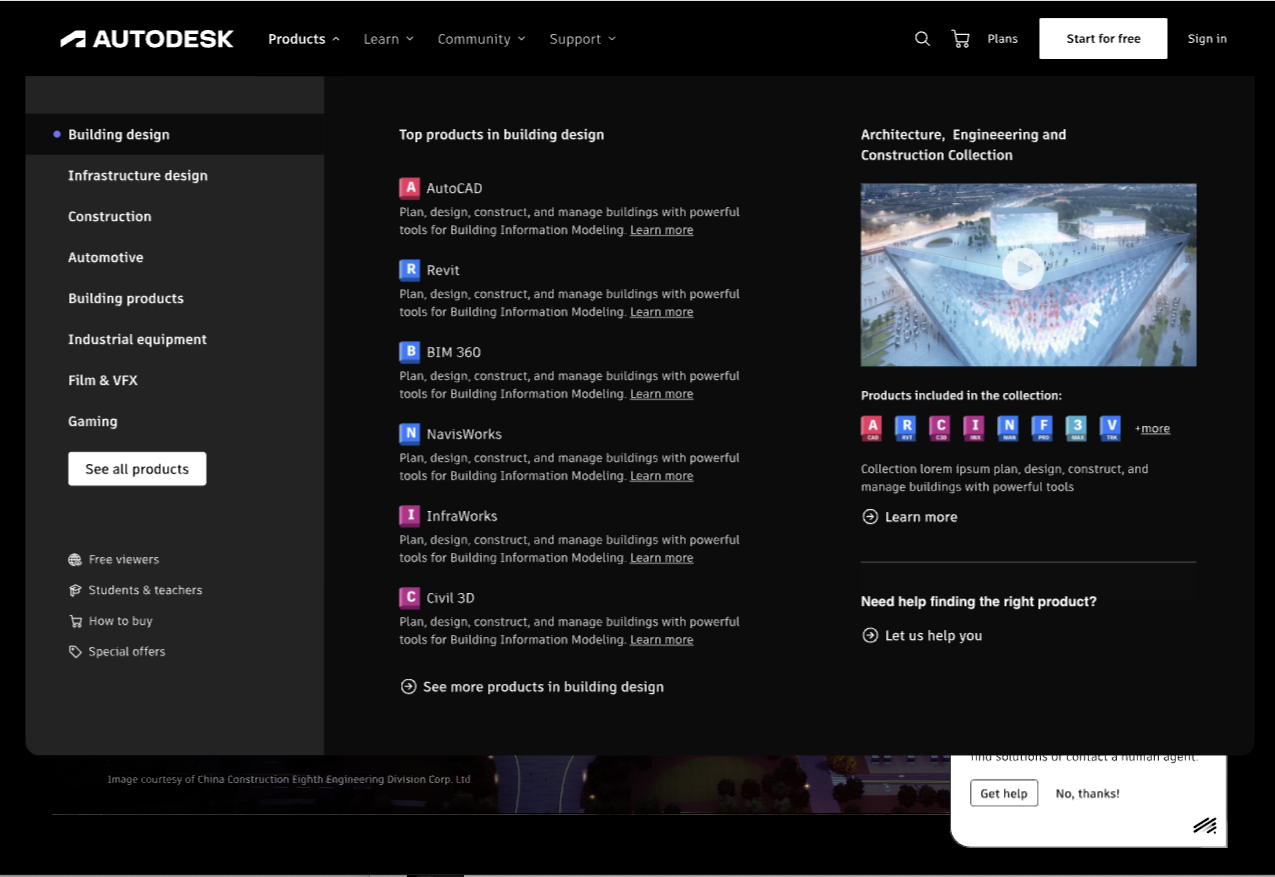Image resolution: width=1275 pixels, height=877 pixels.
Task: Expand the Community dropdown
Action: click(481, 39)
